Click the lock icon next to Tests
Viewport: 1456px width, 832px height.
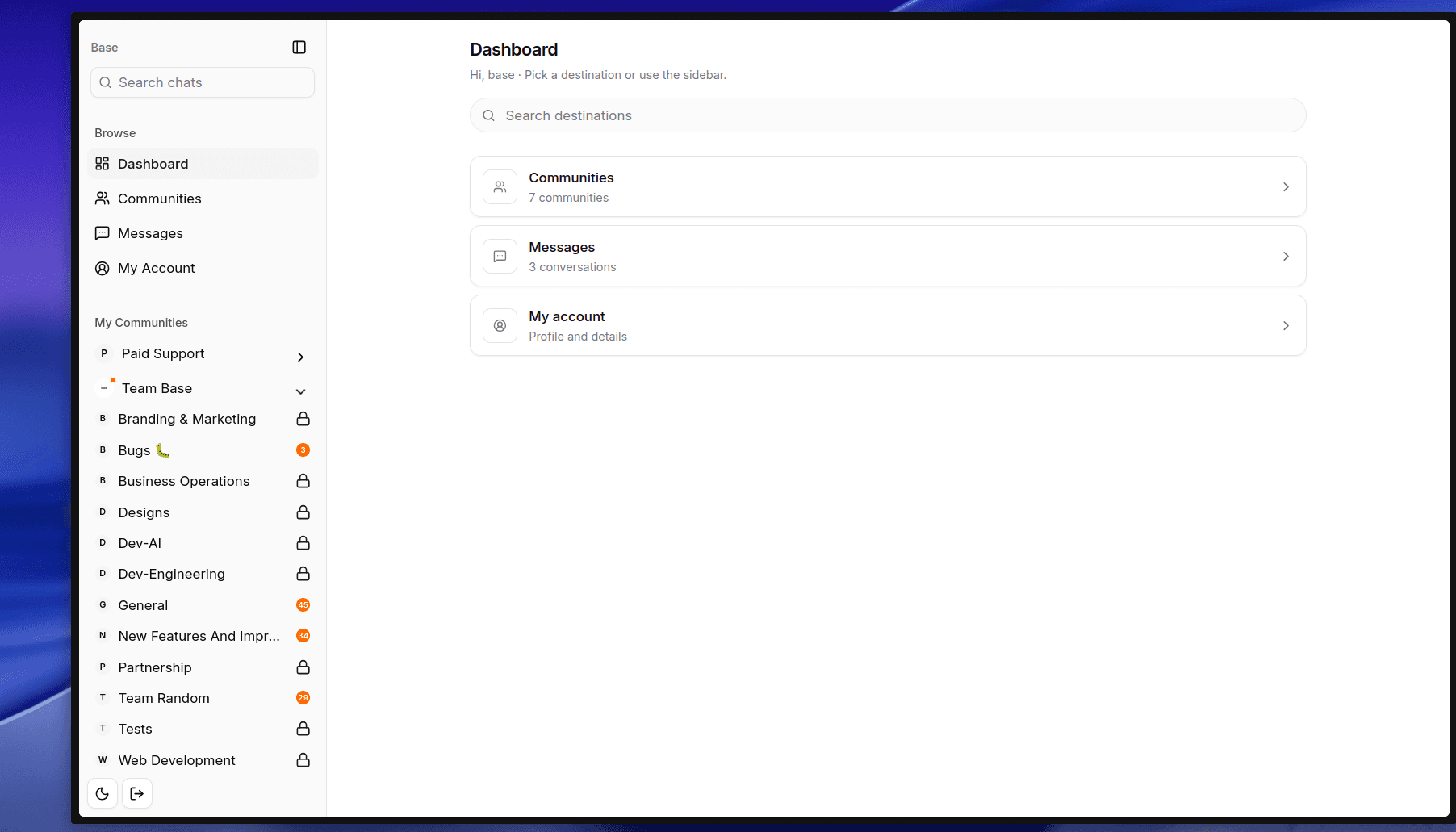[303, 729]
